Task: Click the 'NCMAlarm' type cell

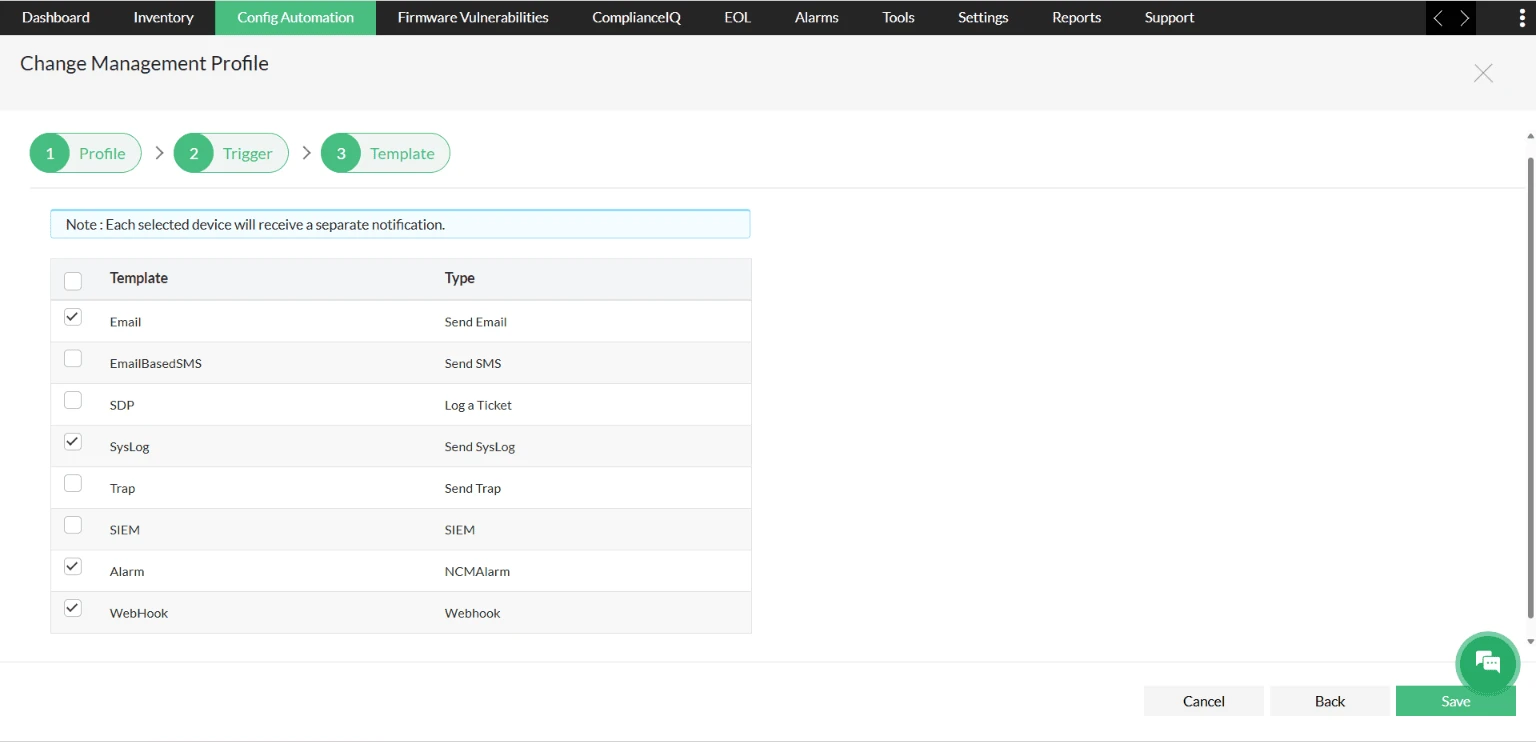Action: [477, 572]
